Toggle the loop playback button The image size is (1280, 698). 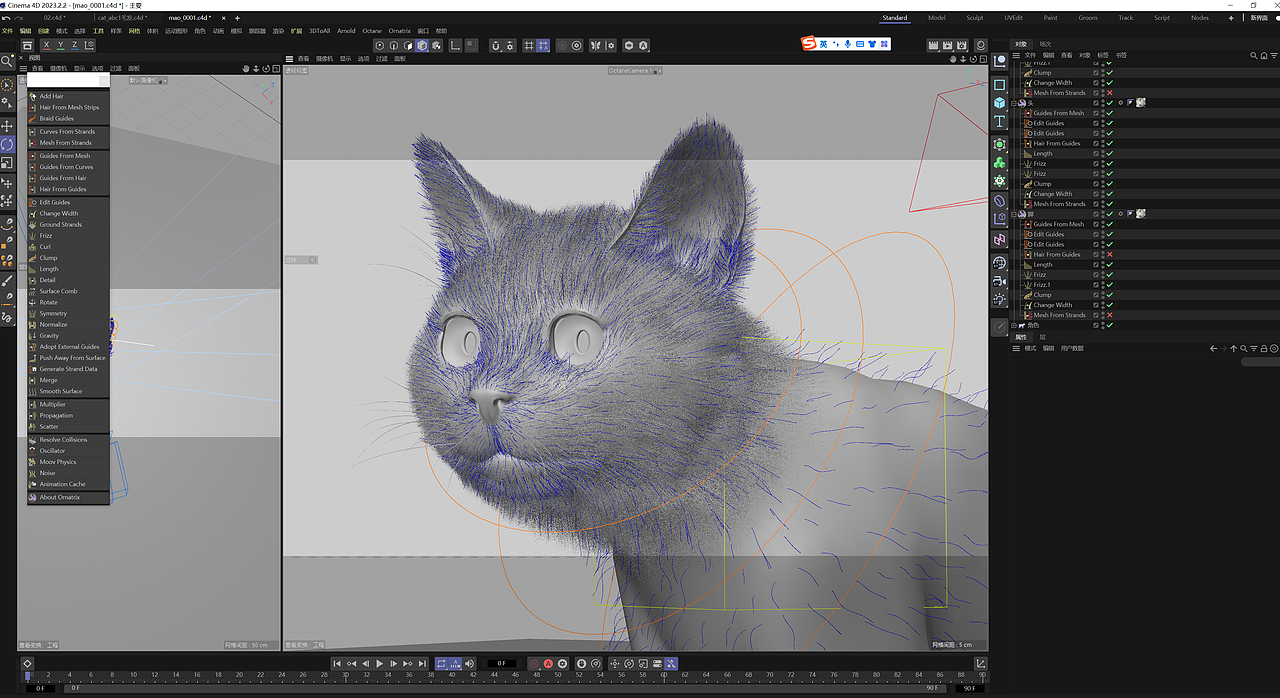click(441, 663)
